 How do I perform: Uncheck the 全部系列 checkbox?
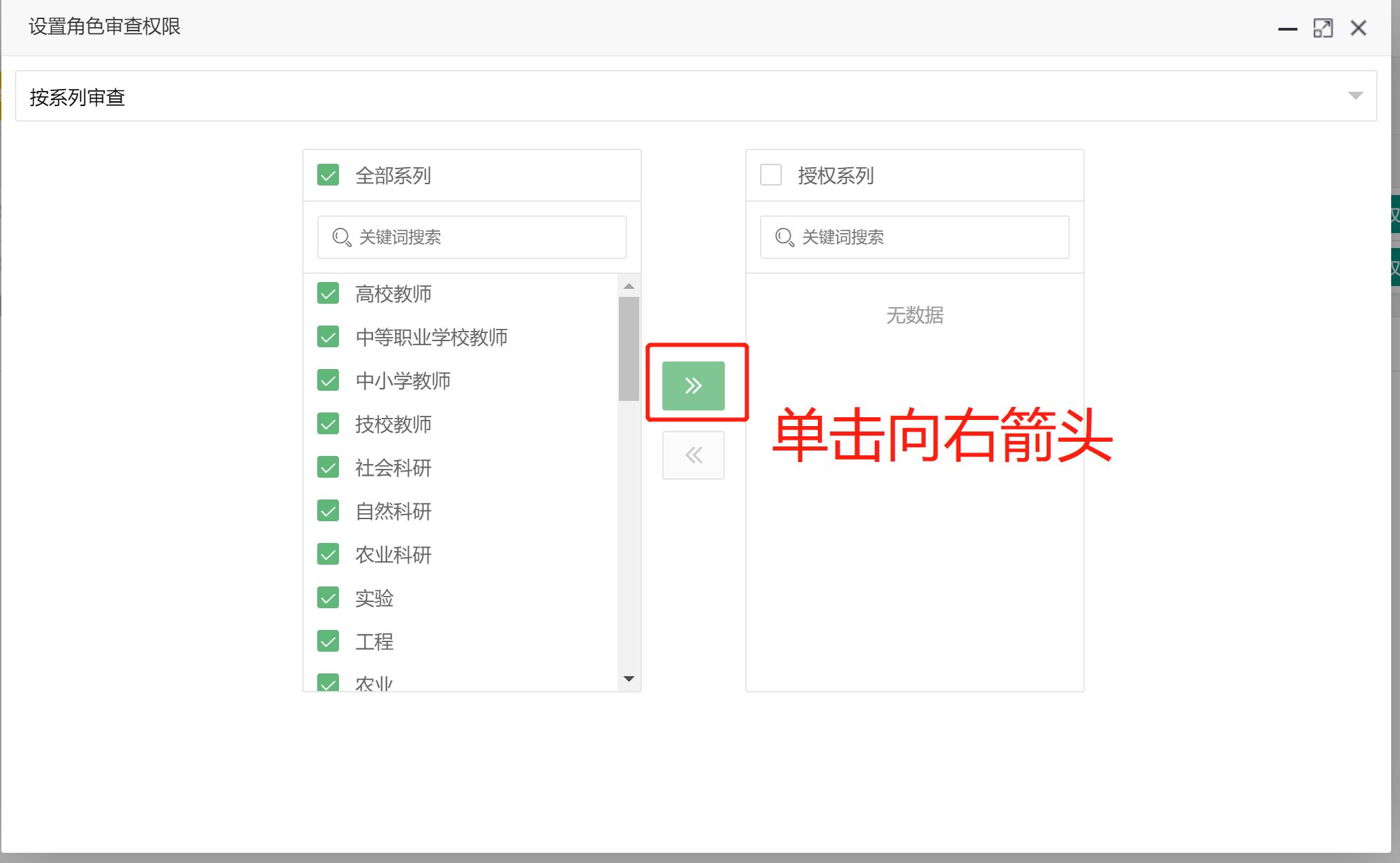click(x=328, y=175)
